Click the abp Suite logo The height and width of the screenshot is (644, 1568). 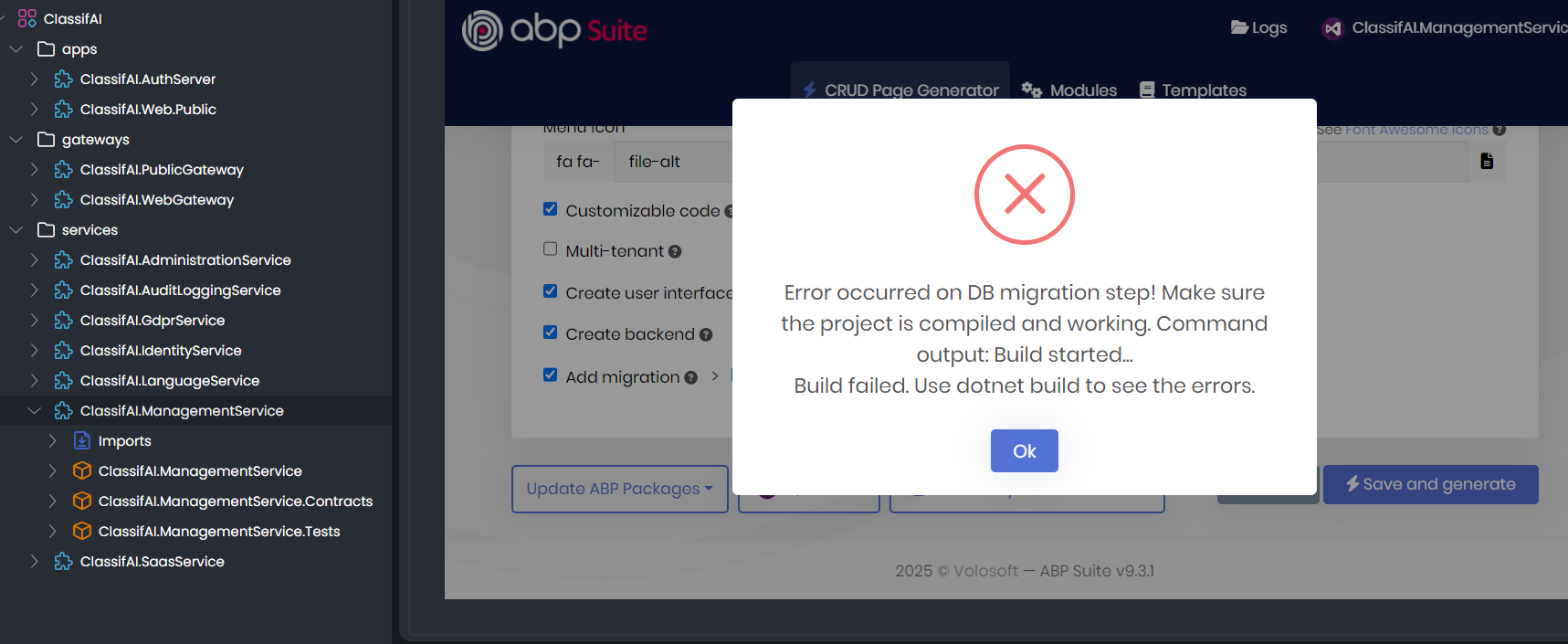554,30
